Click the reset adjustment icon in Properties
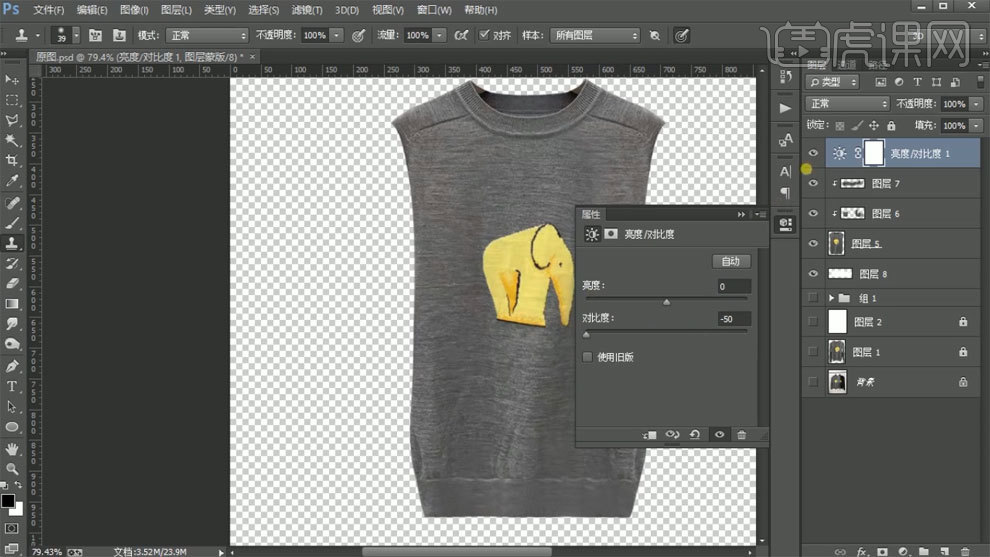 (695, 435)
